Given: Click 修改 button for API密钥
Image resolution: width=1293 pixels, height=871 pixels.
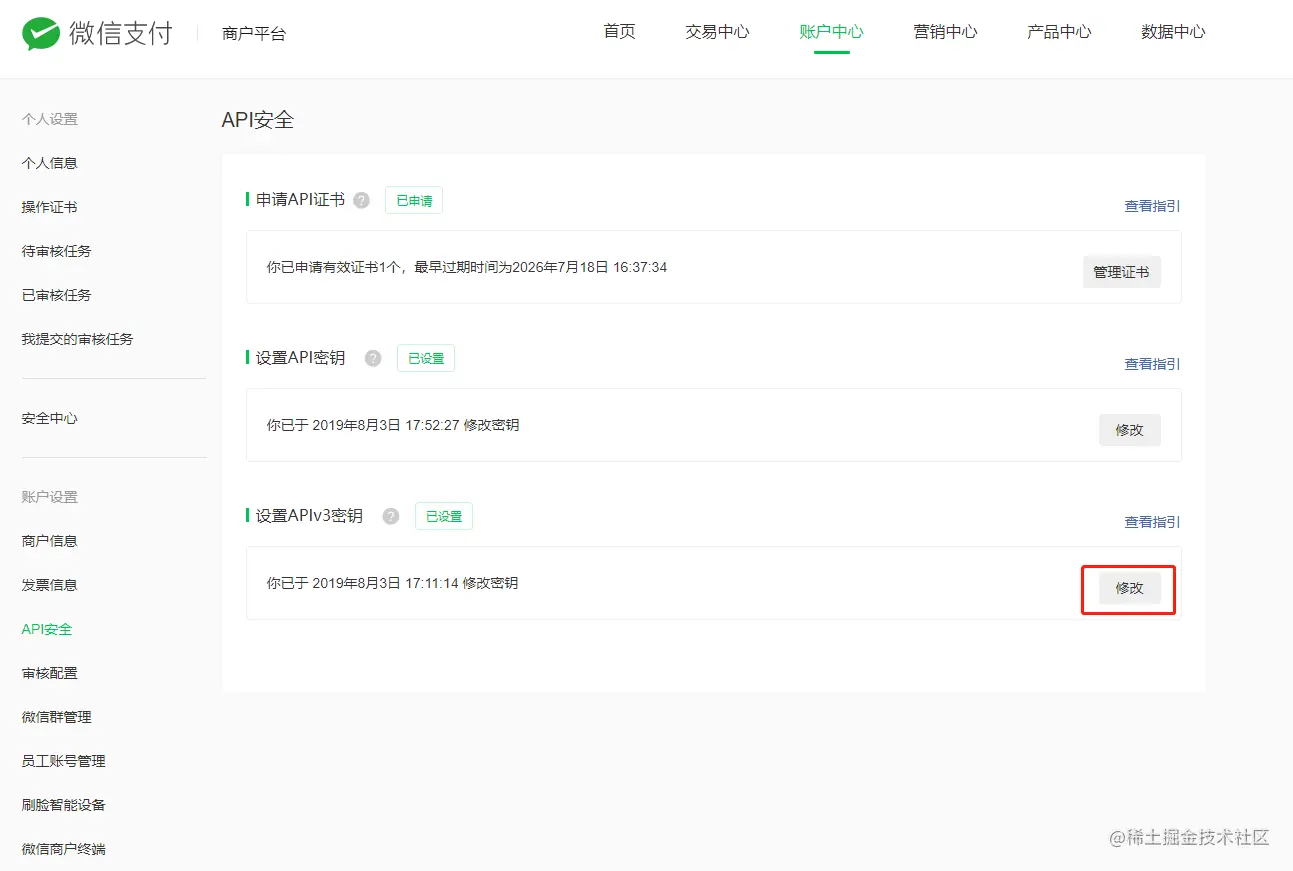Looking at the screenshot, I should coord(1130,430).
